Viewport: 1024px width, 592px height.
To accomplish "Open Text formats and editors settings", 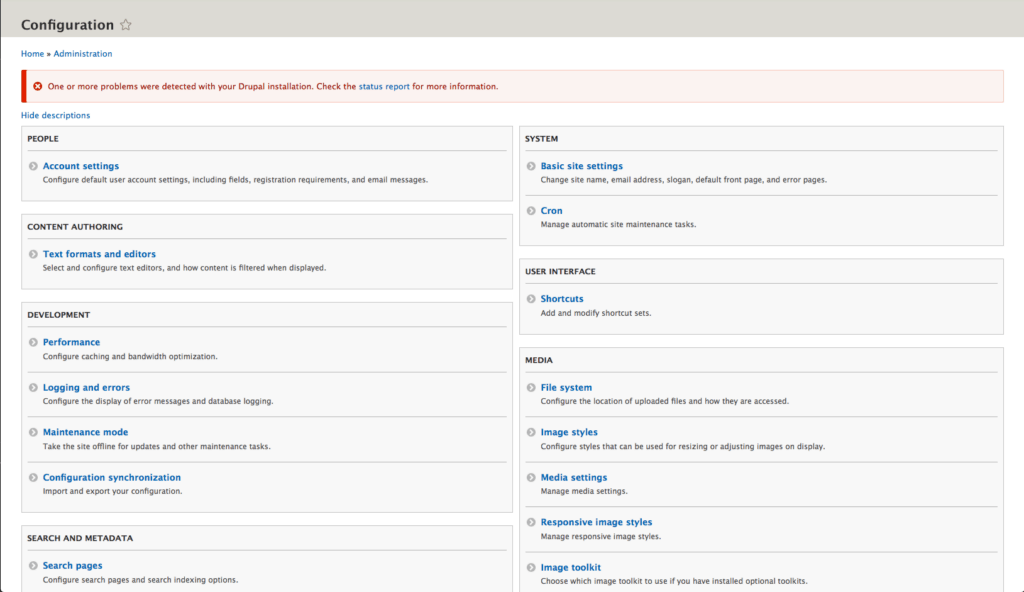I will coord(99,253).
